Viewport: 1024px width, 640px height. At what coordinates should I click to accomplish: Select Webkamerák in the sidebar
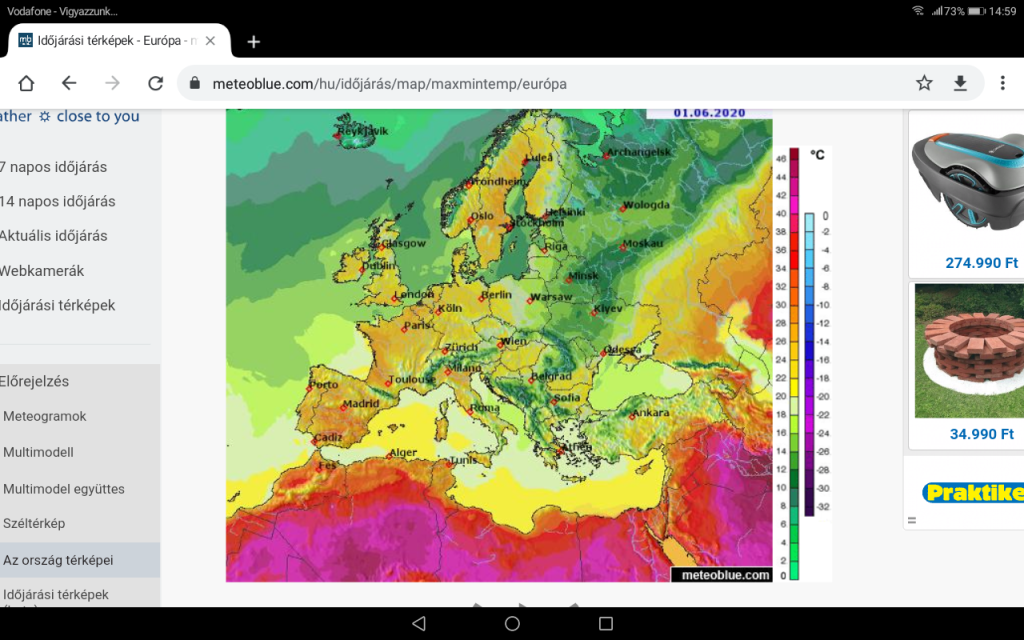click(x=42, y=271)
